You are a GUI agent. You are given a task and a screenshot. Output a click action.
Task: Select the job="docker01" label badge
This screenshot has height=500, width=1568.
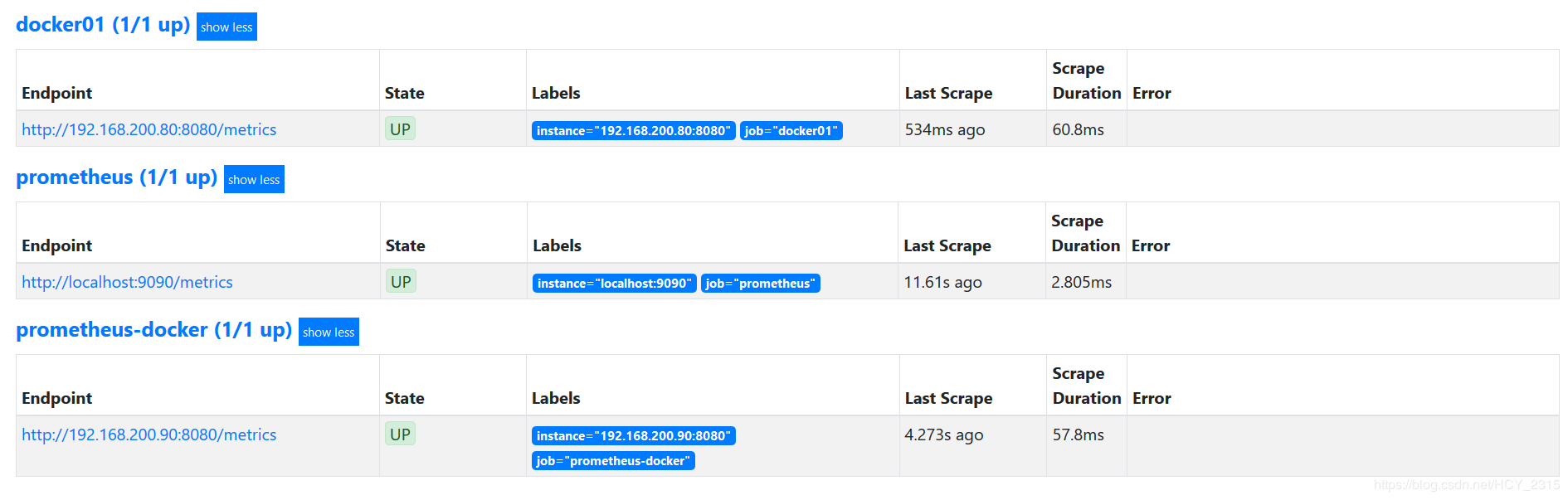coord(791,131)
